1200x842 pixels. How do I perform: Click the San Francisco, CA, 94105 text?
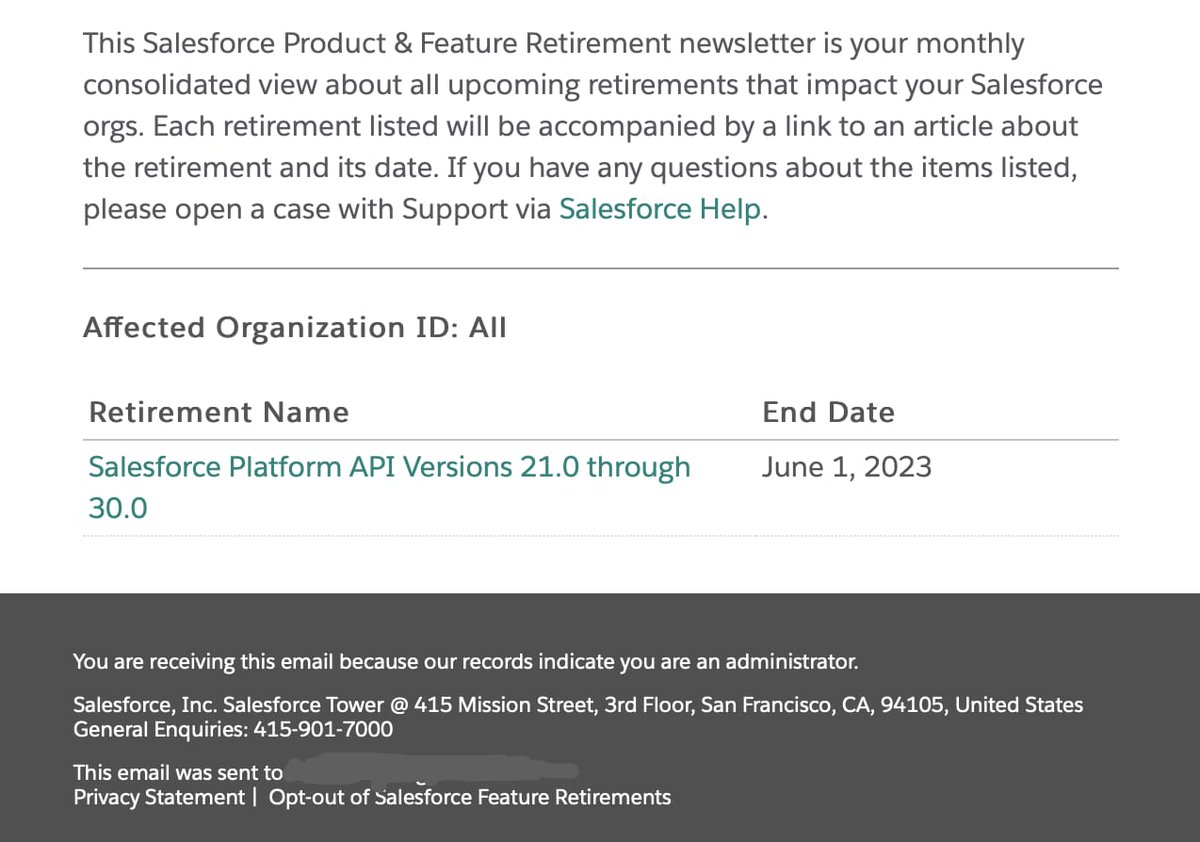click(x=822, y=705)
